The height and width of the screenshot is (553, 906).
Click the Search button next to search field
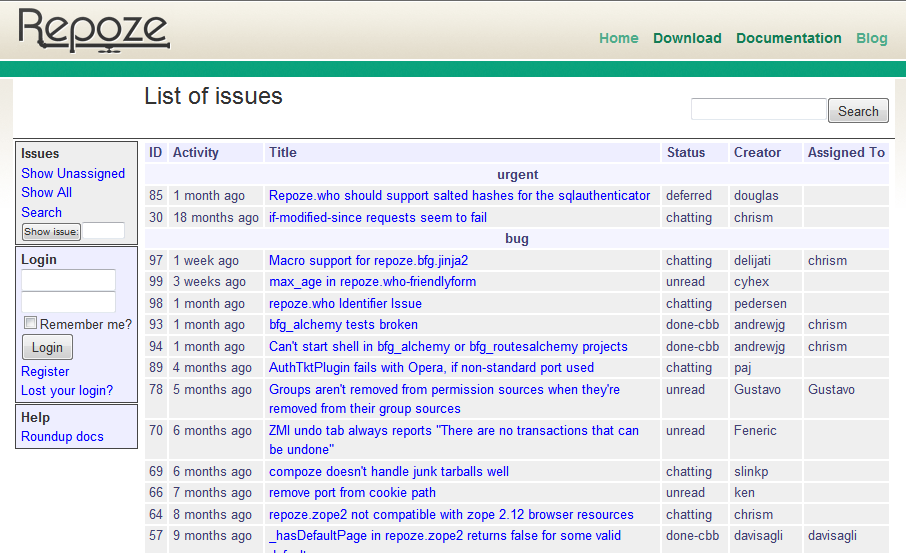858,110
